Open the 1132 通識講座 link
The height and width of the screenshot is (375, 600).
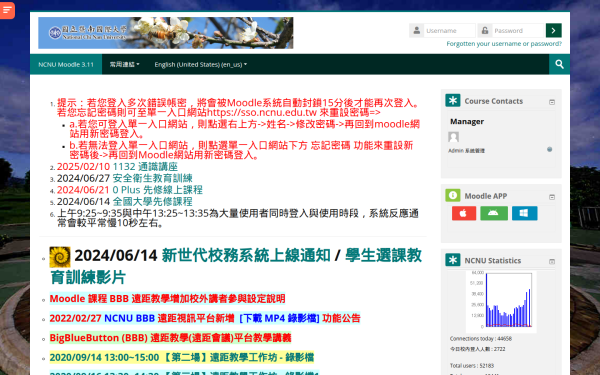point(145,167)
